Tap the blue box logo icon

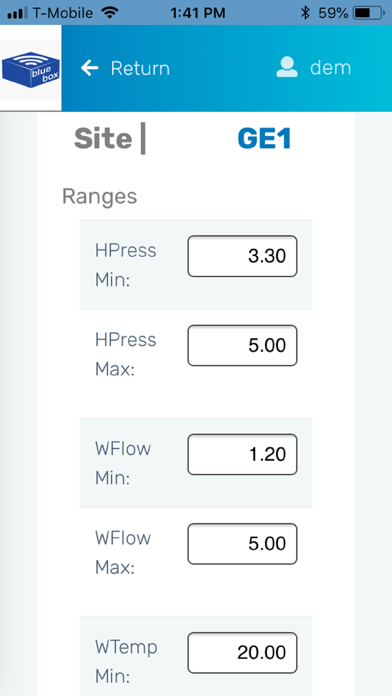tap(31, 70)
